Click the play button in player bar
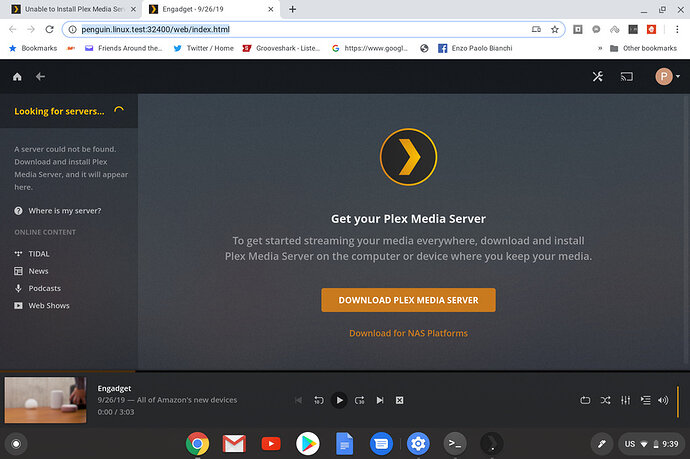 pyautogui.click(x=339, y=400)
